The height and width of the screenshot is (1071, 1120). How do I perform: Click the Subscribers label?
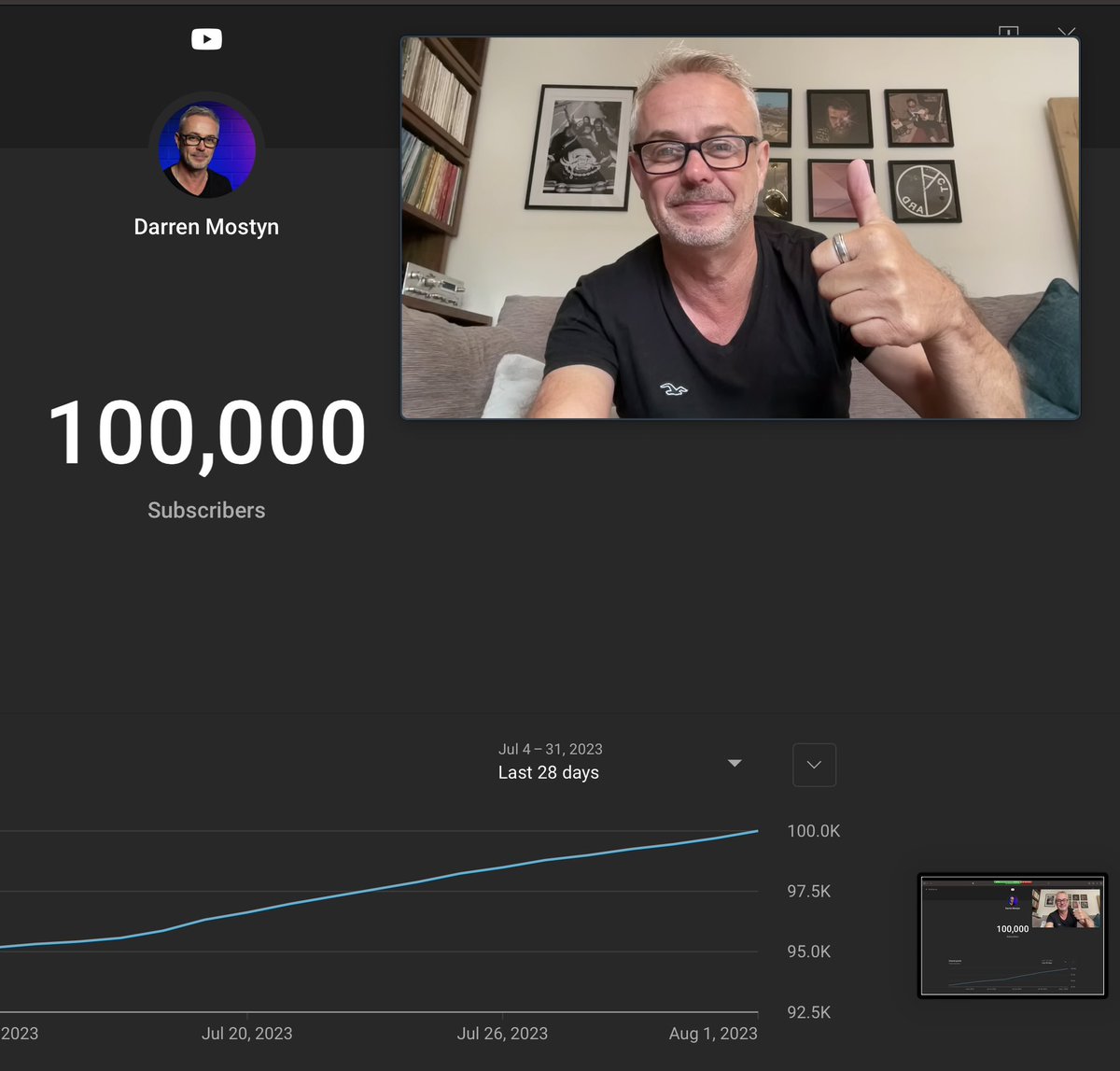(206, 510)
